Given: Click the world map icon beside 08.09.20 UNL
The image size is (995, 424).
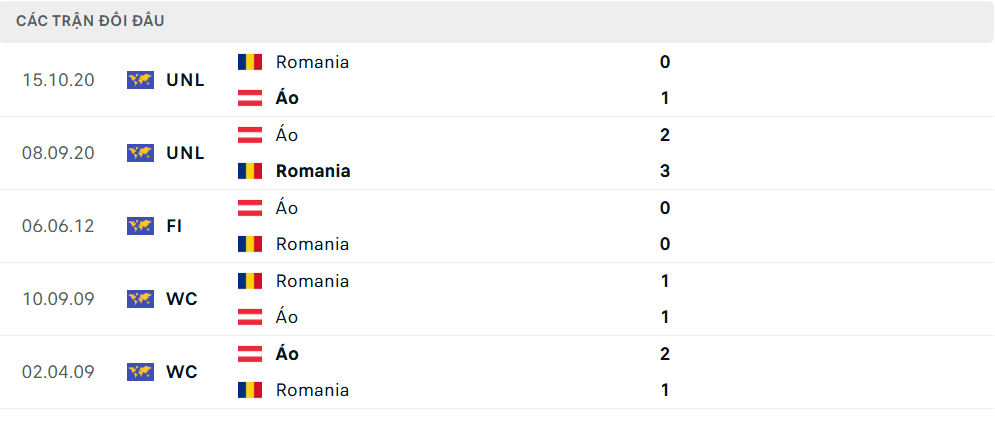Looking at the screenshot, I should tap(140, 153).
